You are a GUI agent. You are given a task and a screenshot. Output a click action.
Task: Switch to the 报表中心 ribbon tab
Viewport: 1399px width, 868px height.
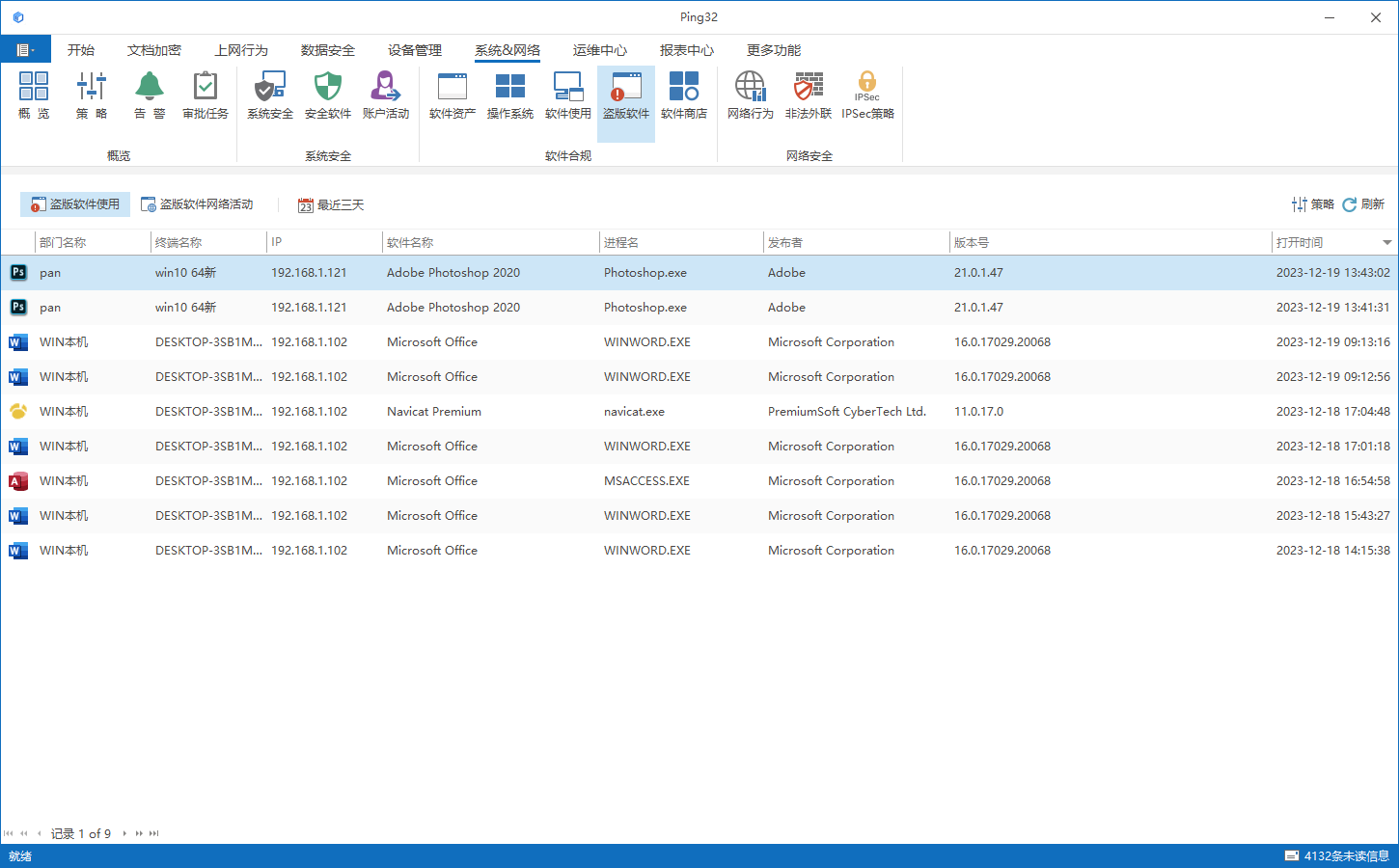click(687, 50)
